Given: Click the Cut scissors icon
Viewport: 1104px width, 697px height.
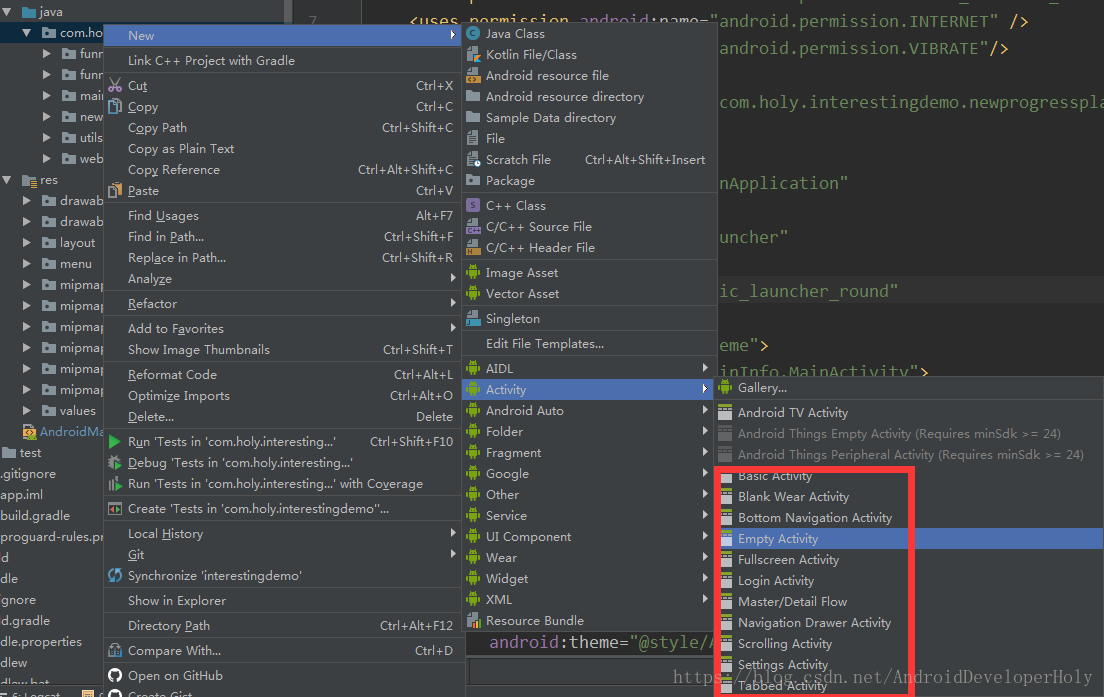Looking at the screenshot, I should coord(115,86).
